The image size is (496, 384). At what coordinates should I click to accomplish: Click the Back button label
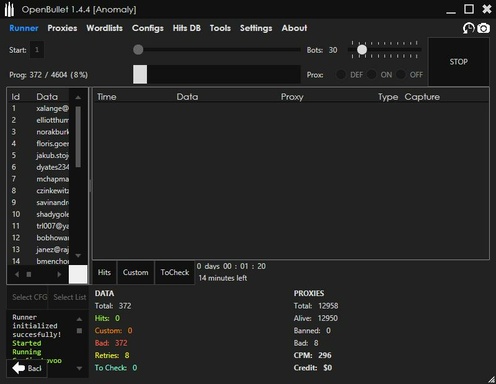[x=35, y=368]
